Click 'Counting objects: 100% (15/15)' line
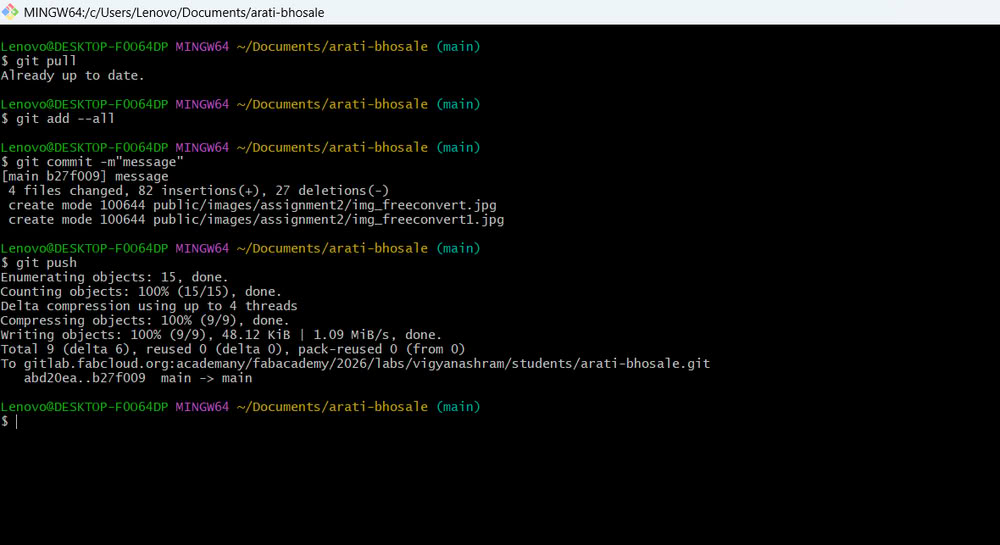 (x=141, y=292)
